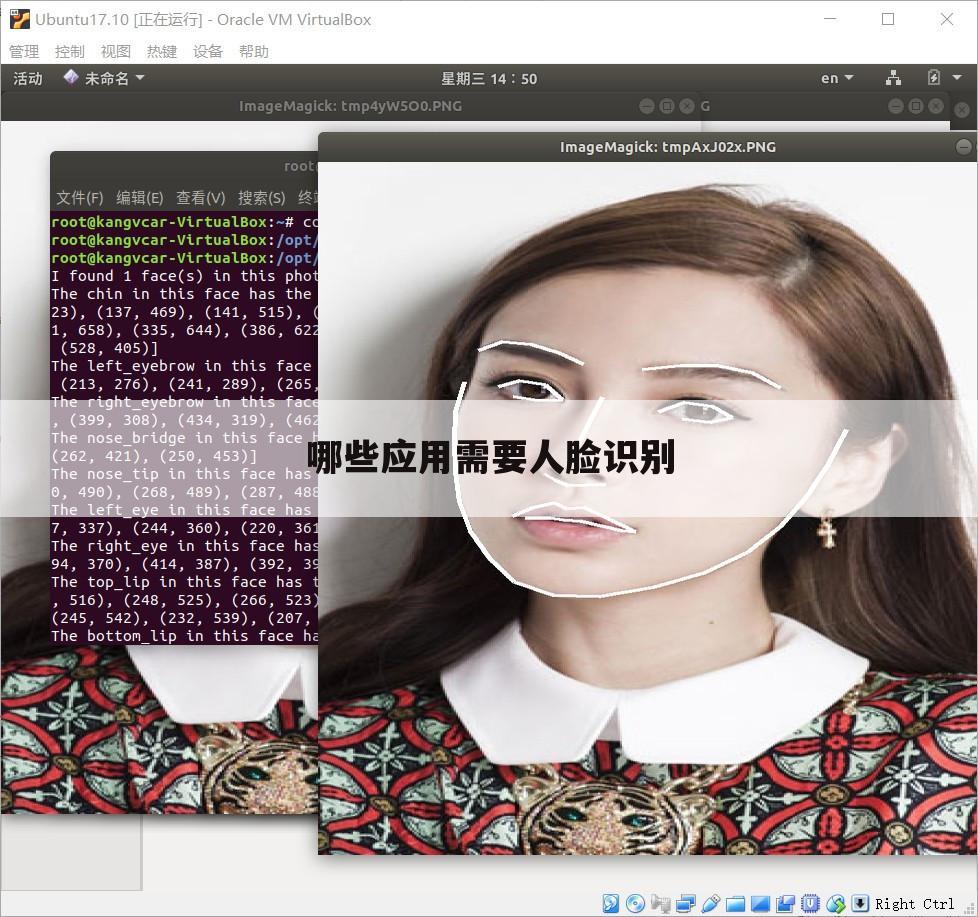
Task: Click the hard disk activity icon in VirtualBox status bar
Action: click(611, 903)
